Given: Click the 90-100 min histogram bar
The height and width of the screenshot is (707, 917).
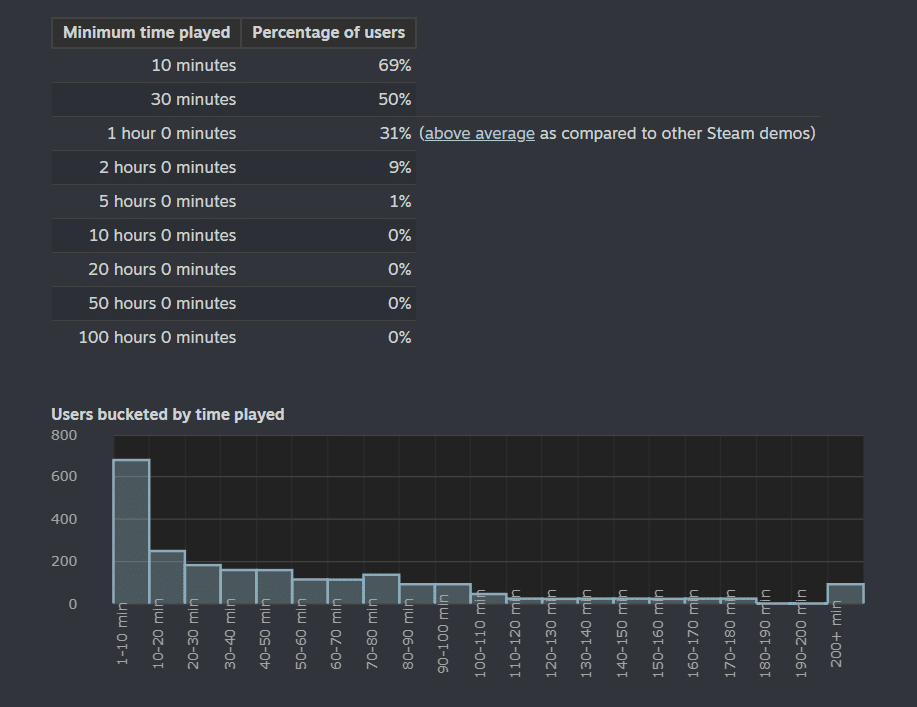Looking at the screenshot, I should pyautogui.click(x=453, y=594).
